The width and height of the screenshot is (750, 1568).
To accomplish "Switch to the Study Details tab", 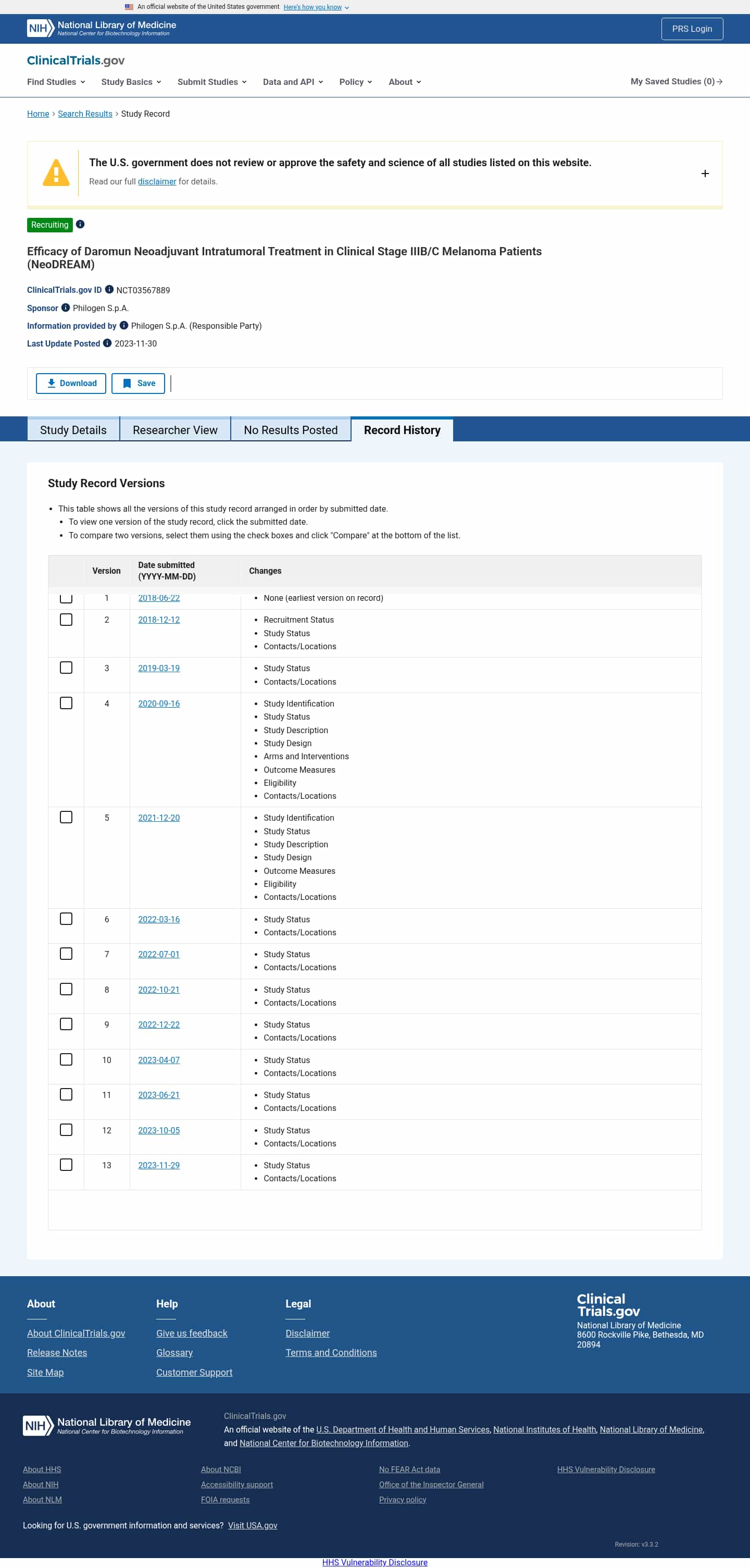I will (x=73, y=430).
